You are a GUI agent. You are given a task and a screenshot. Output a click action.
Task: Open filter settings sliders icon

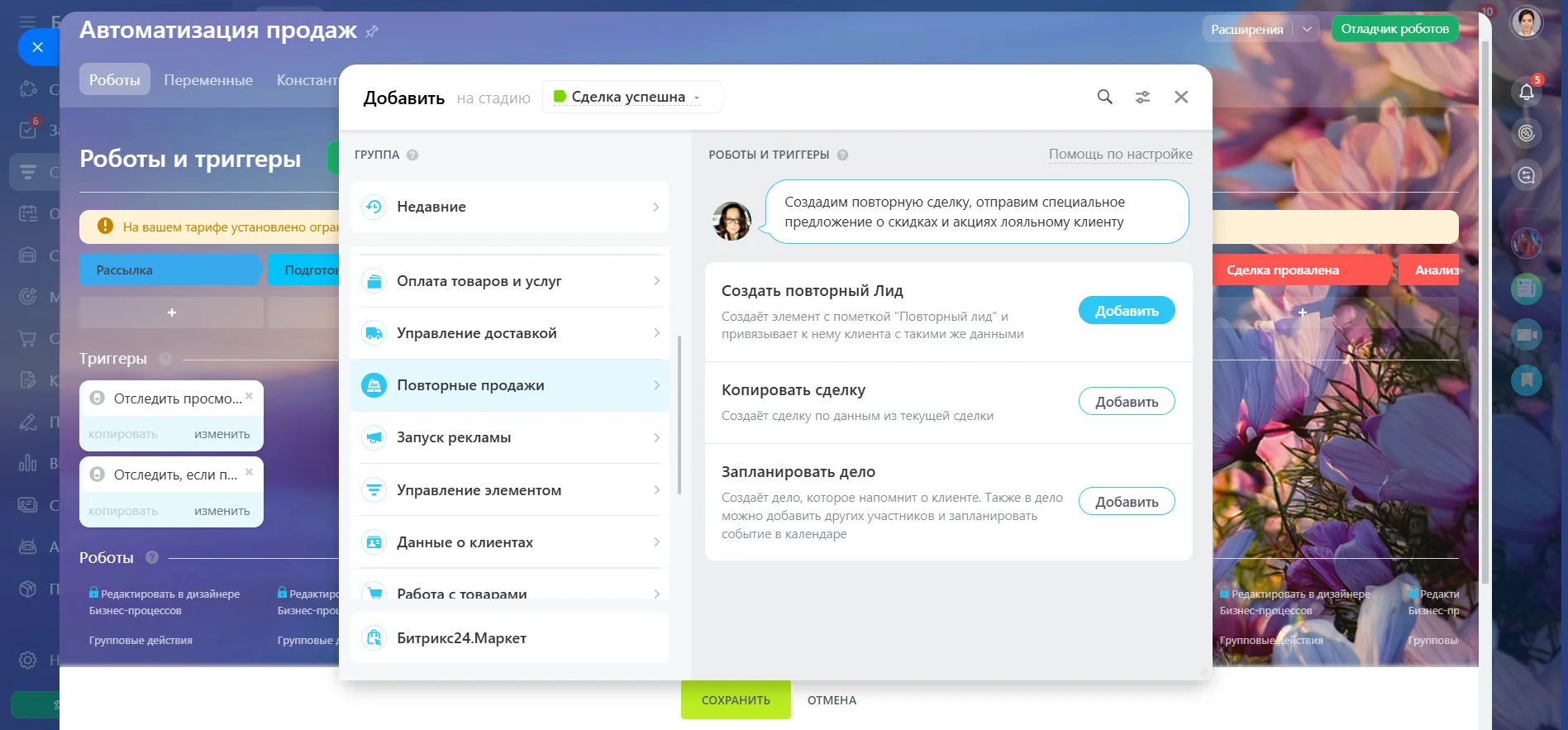tap(1142, 97)
